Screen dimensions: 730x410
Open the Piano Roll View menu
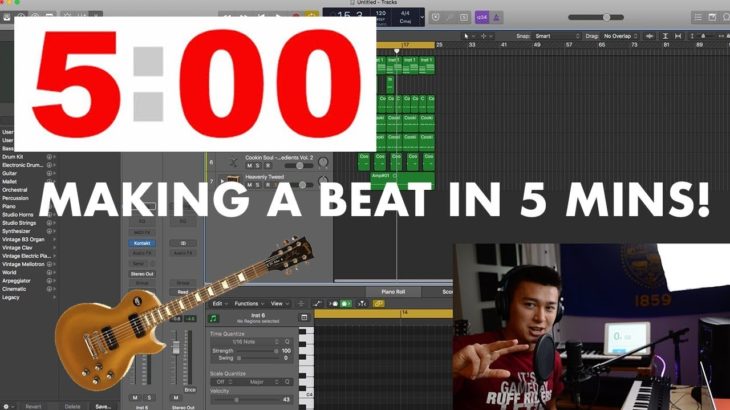tap(279, 304)
